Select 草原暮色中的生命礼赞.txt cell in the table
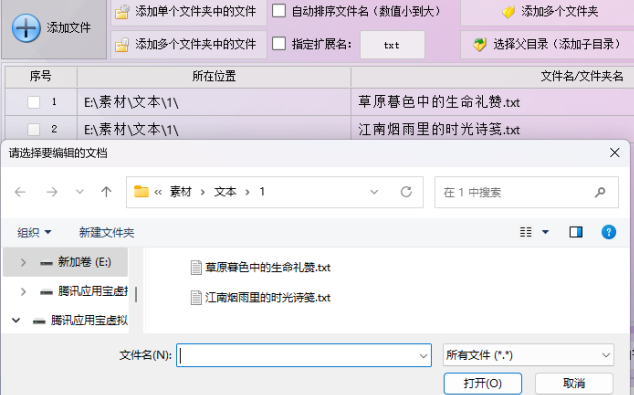Screen dimensions: 634x395 [x=492, y=102]
